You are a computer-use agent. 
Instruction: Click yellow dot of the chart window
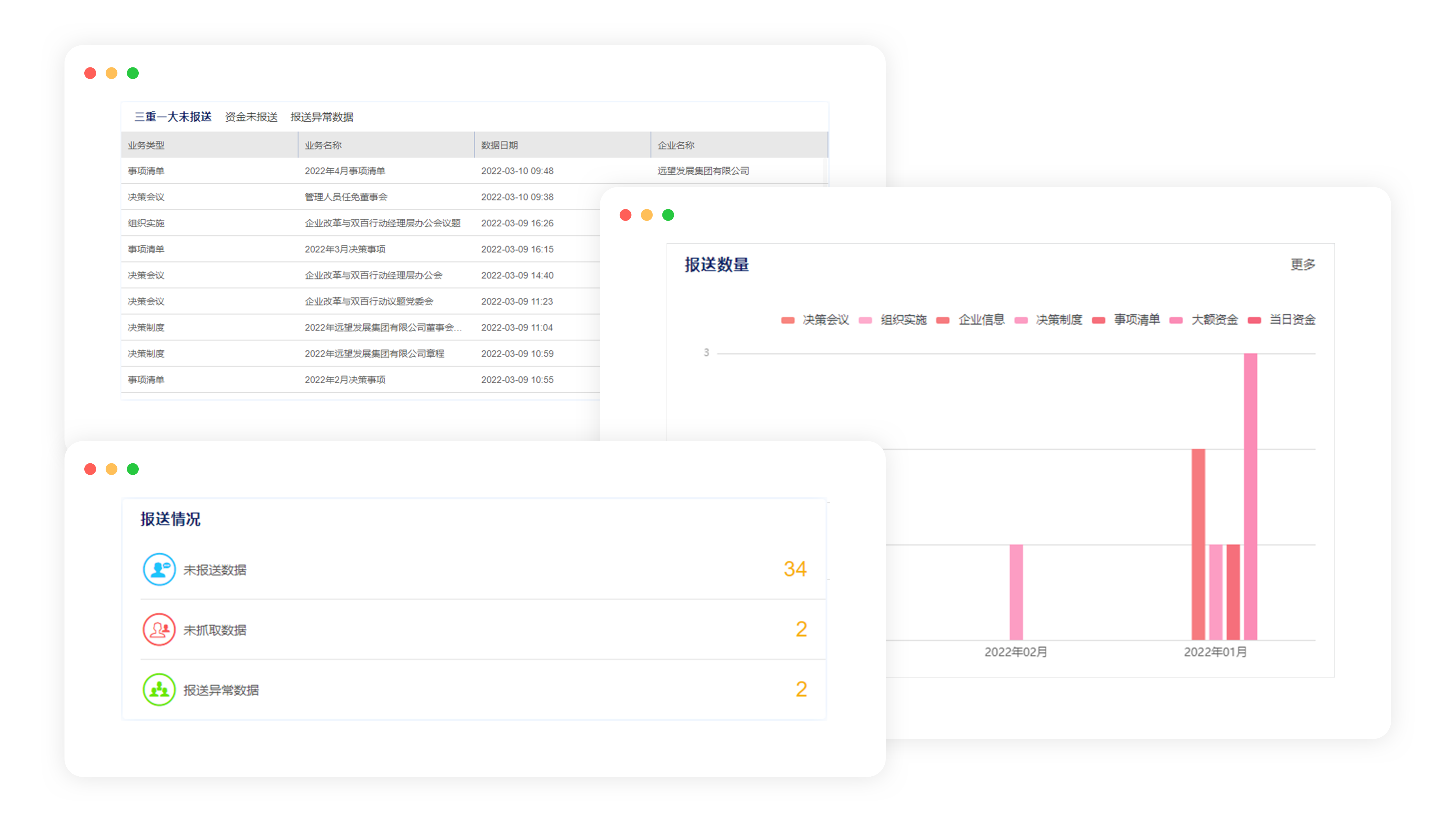pyautogui.click(x=647, y=215)
